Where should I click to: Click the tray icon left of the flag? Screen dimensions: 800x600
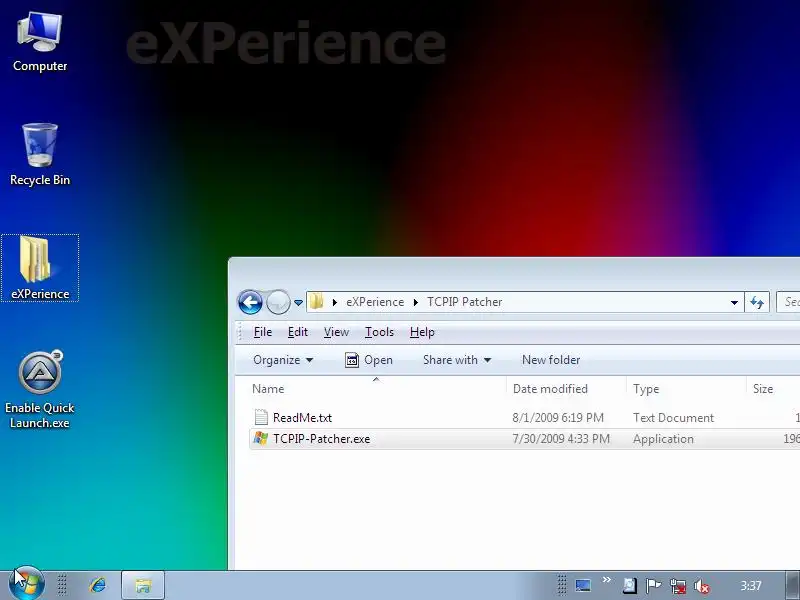tap(630, 586)
